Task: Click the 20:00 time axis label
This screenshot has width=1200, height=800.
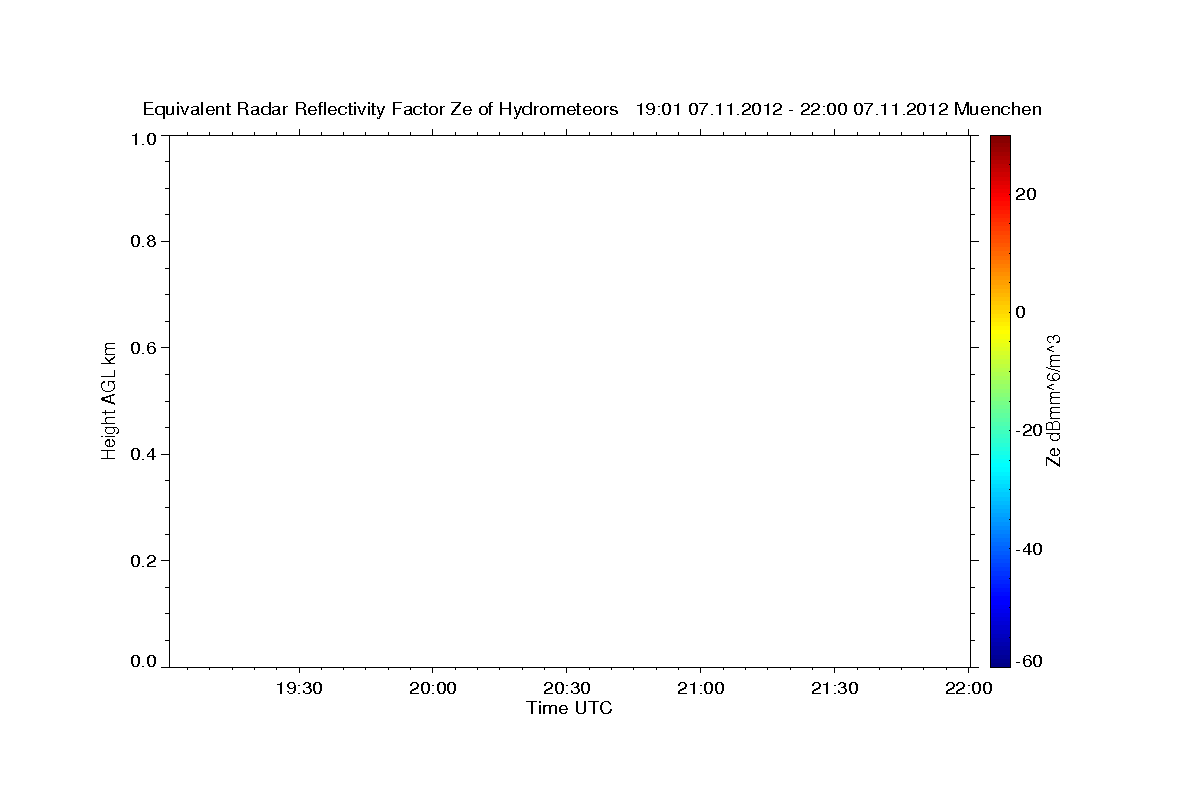Action: (x=433, y=688)
